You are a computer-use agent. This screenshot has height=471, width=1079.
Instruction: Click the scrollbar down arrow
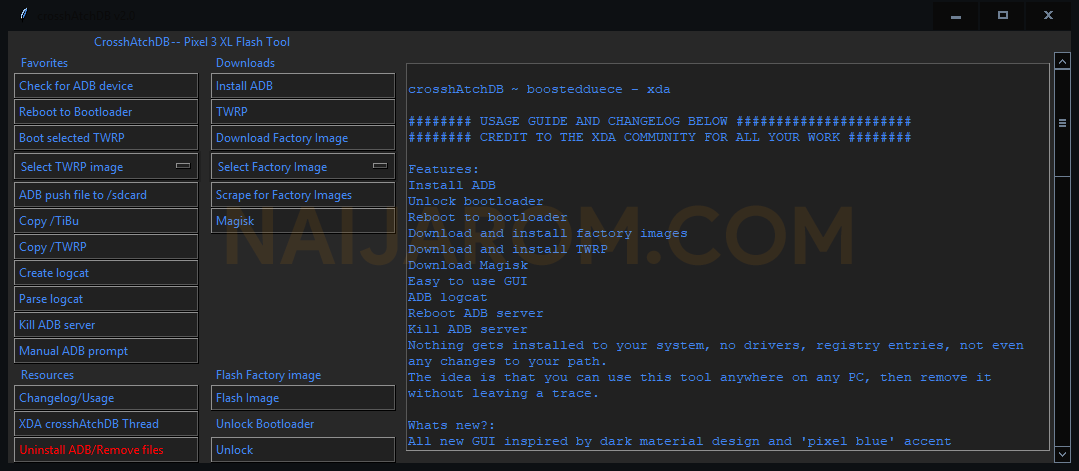coord(1062,454)
